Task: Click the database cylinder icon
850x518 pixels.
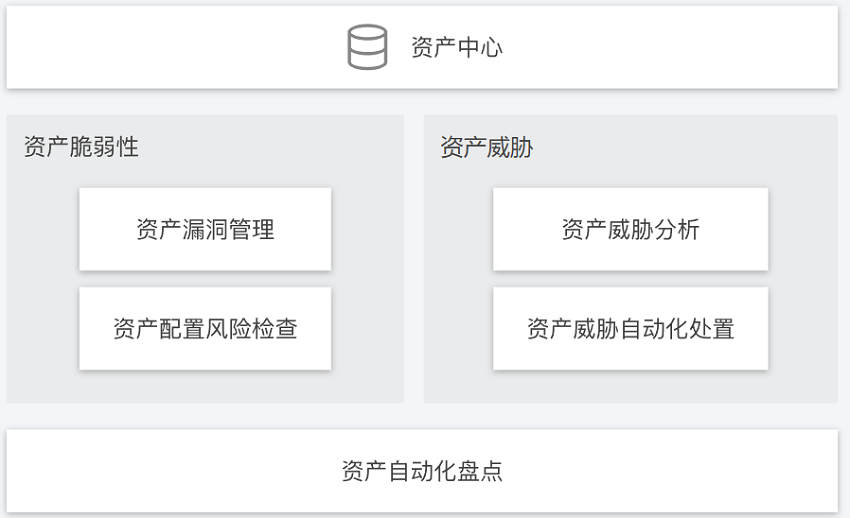Action: 367,47
